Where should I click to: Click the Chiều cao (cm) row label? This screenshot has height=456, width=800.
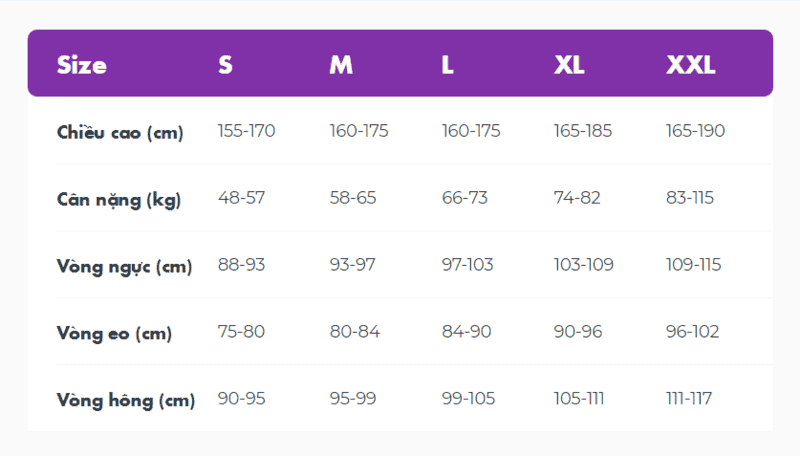point(120,132)
